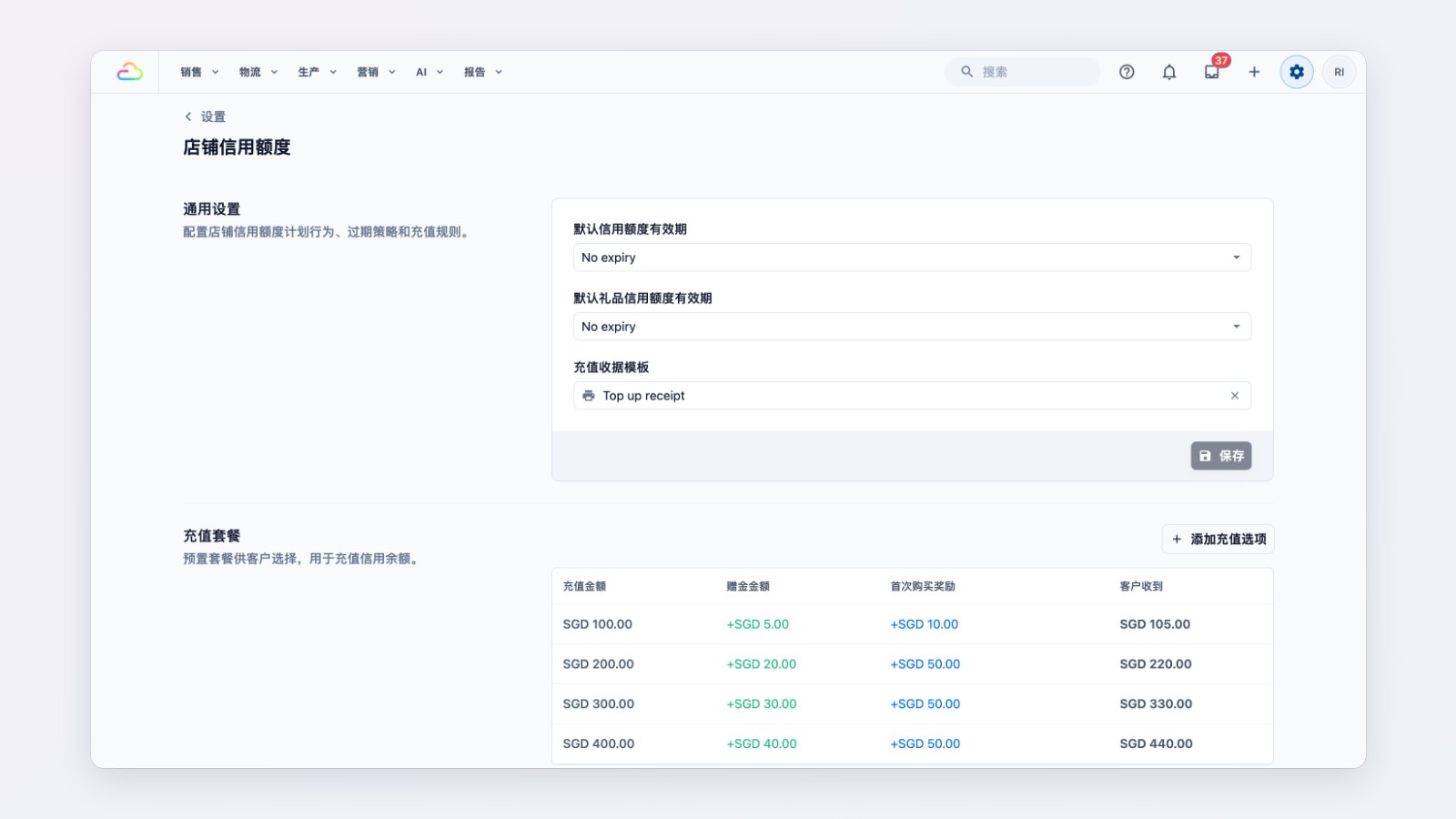Open the 物流 menu

(258, 72)
